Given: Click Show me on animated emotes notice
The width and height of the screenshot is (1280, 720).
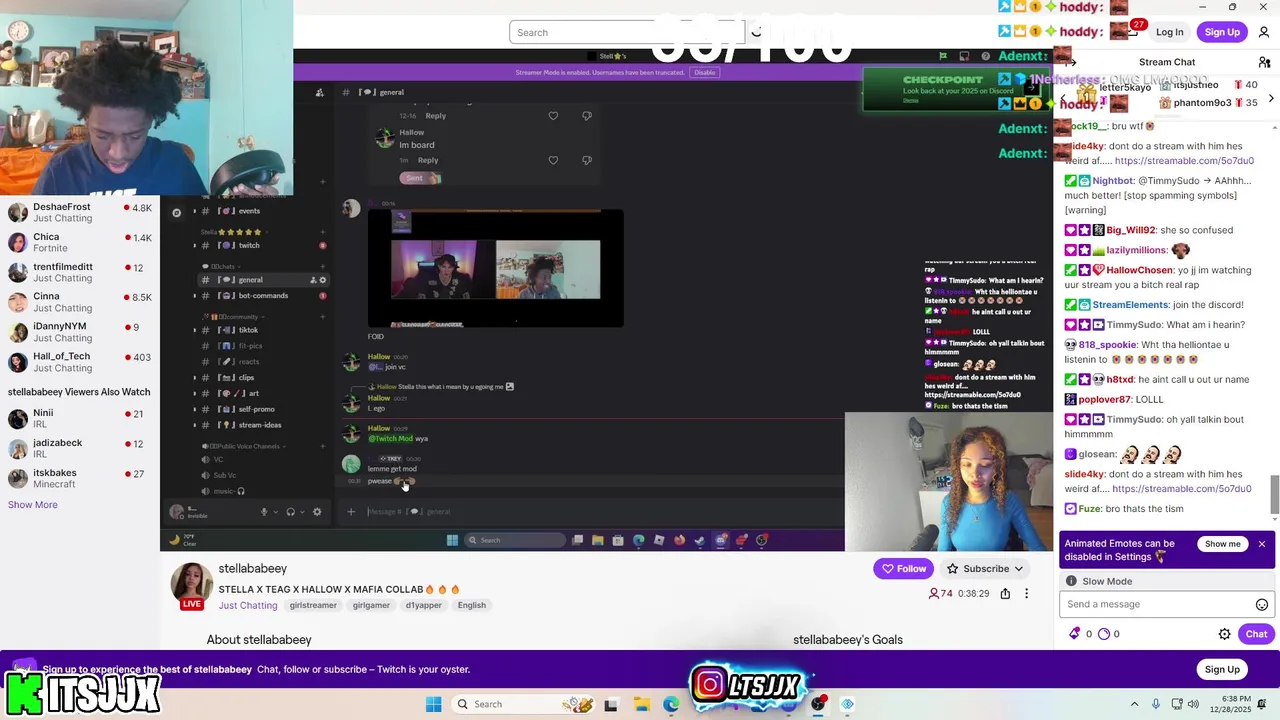Looking at the screenshot, I should [x=1222, y=544].
